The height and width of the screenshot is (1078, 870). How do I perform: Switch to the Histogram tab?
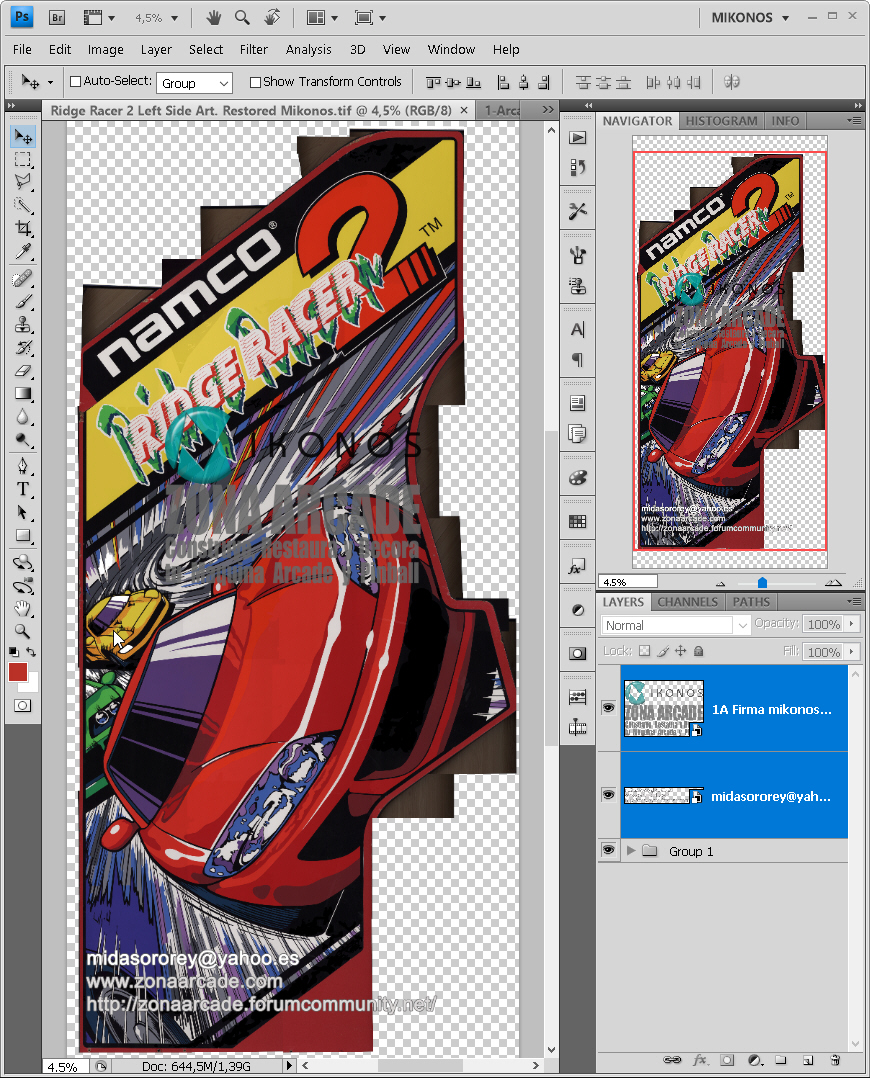(721, 121)
